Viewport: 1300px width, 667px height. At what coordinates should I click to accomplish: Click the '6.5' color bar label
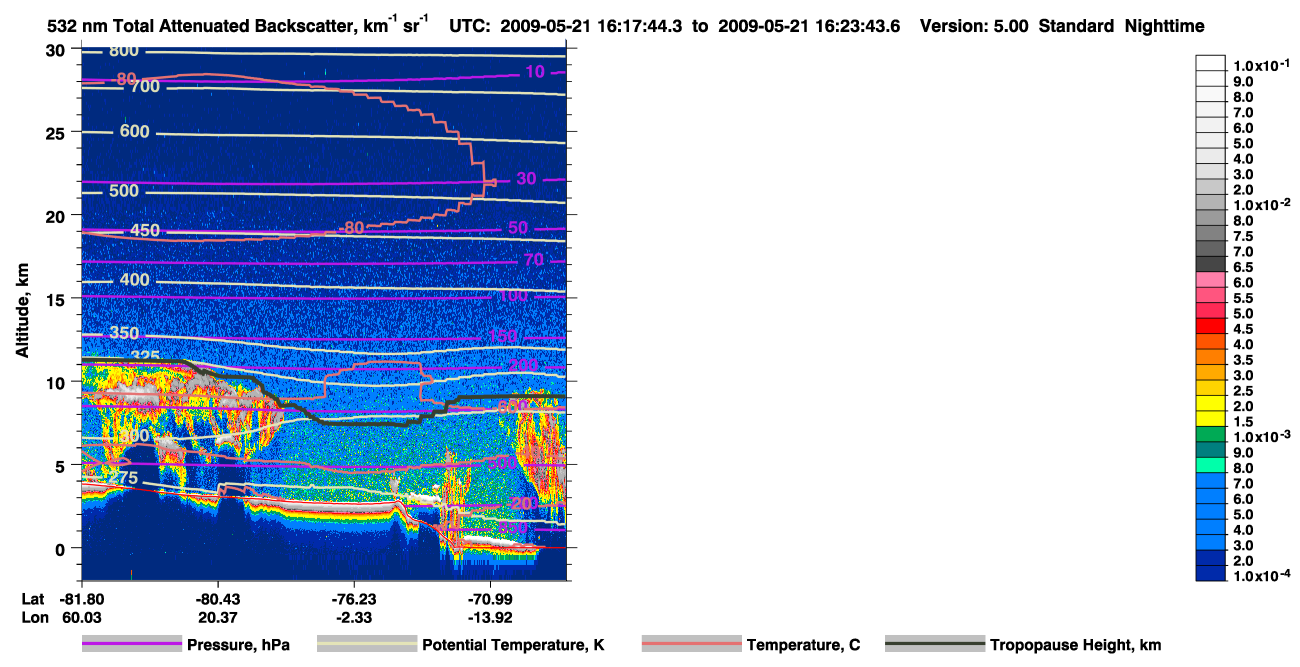pos(1244,266)
